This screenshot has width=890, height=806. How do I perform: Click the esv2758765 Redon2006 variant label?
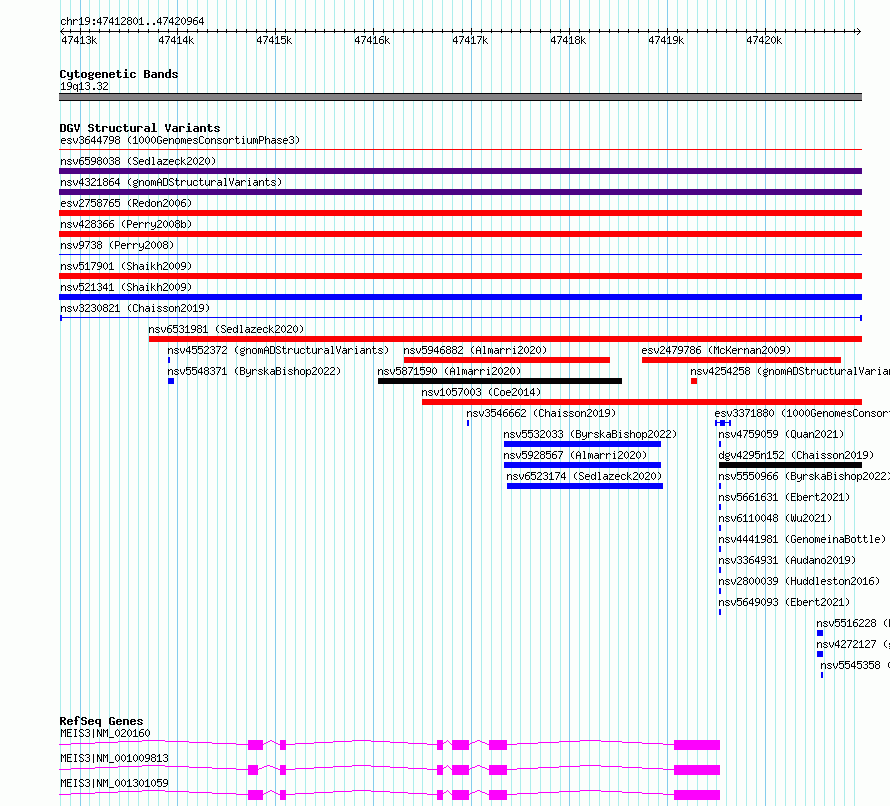click(x=126, y=203)
